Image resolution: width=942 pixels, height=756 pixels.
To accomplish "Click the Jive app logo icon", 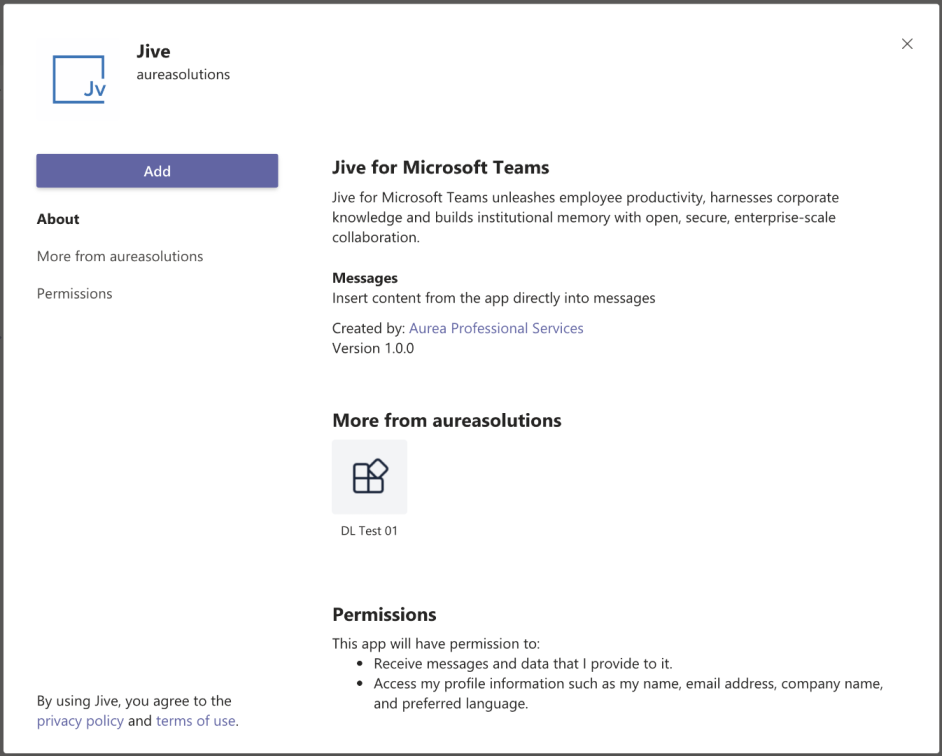I will click(79, 79).
